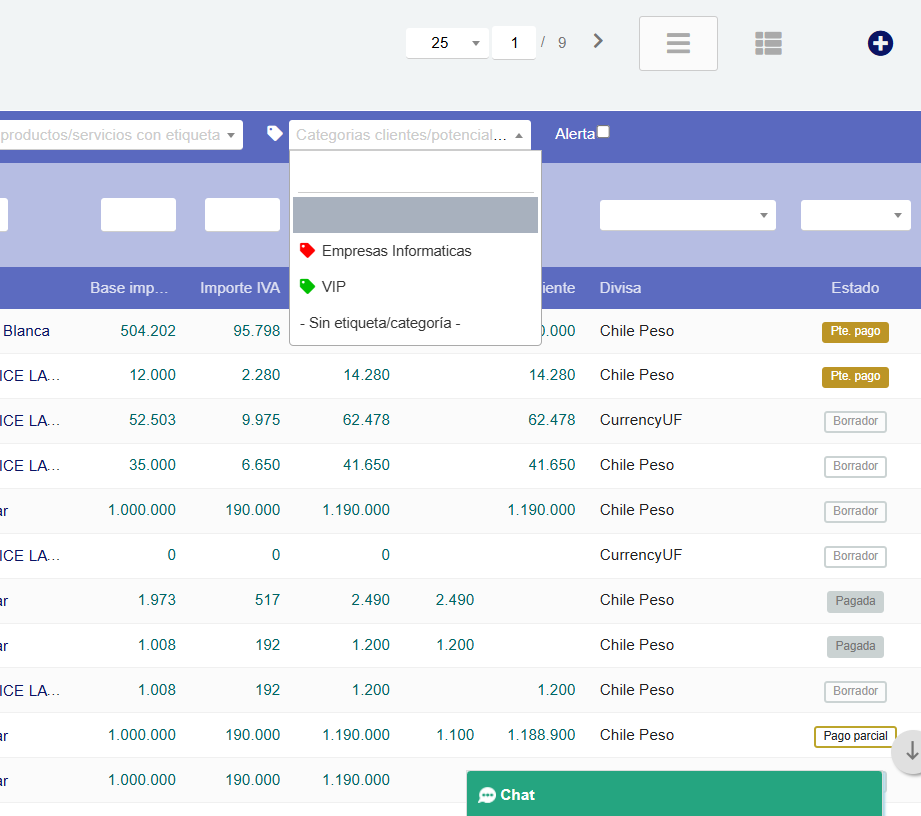Select the VIP category option
The image size is (921, 816).
334,287
